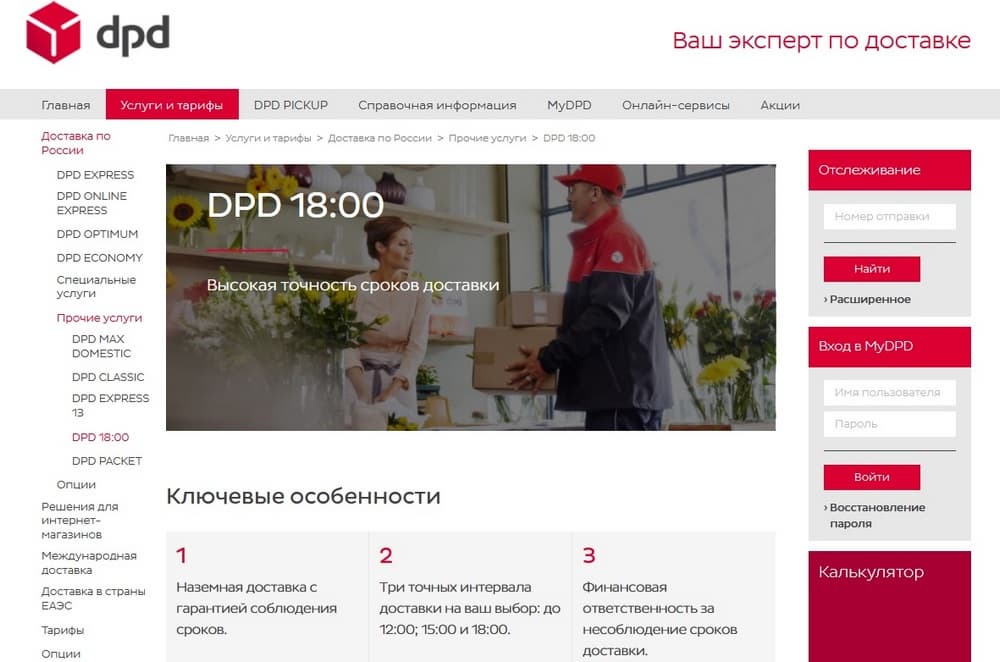Select DPD ONLINE EXPRESS in the sidebar
Screen dimensions: 1000x662
(x=92, y=203)
